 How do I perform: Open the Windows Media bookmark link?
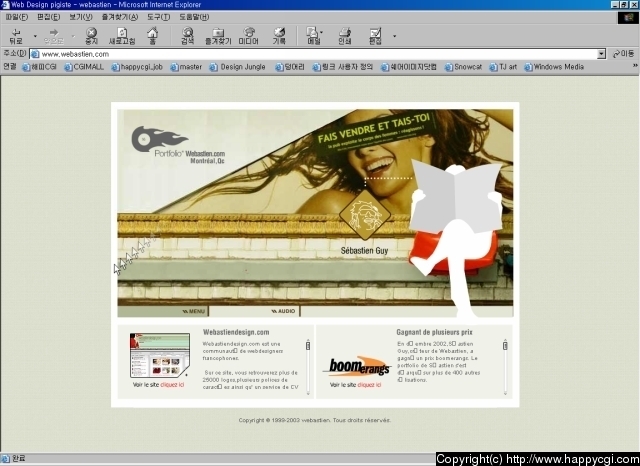click(x=554, y=67)
